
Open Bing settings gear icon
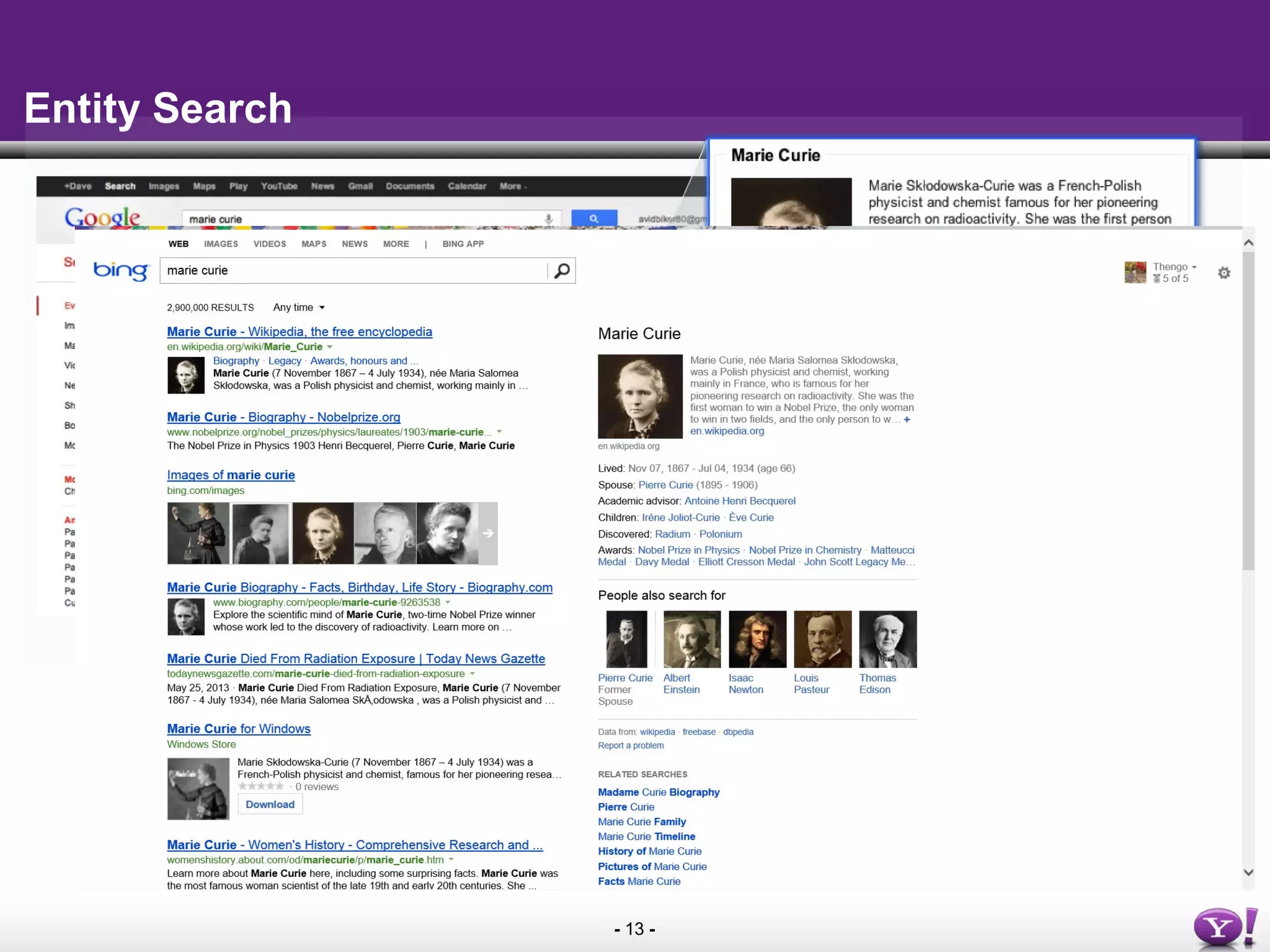(1223, 273)
